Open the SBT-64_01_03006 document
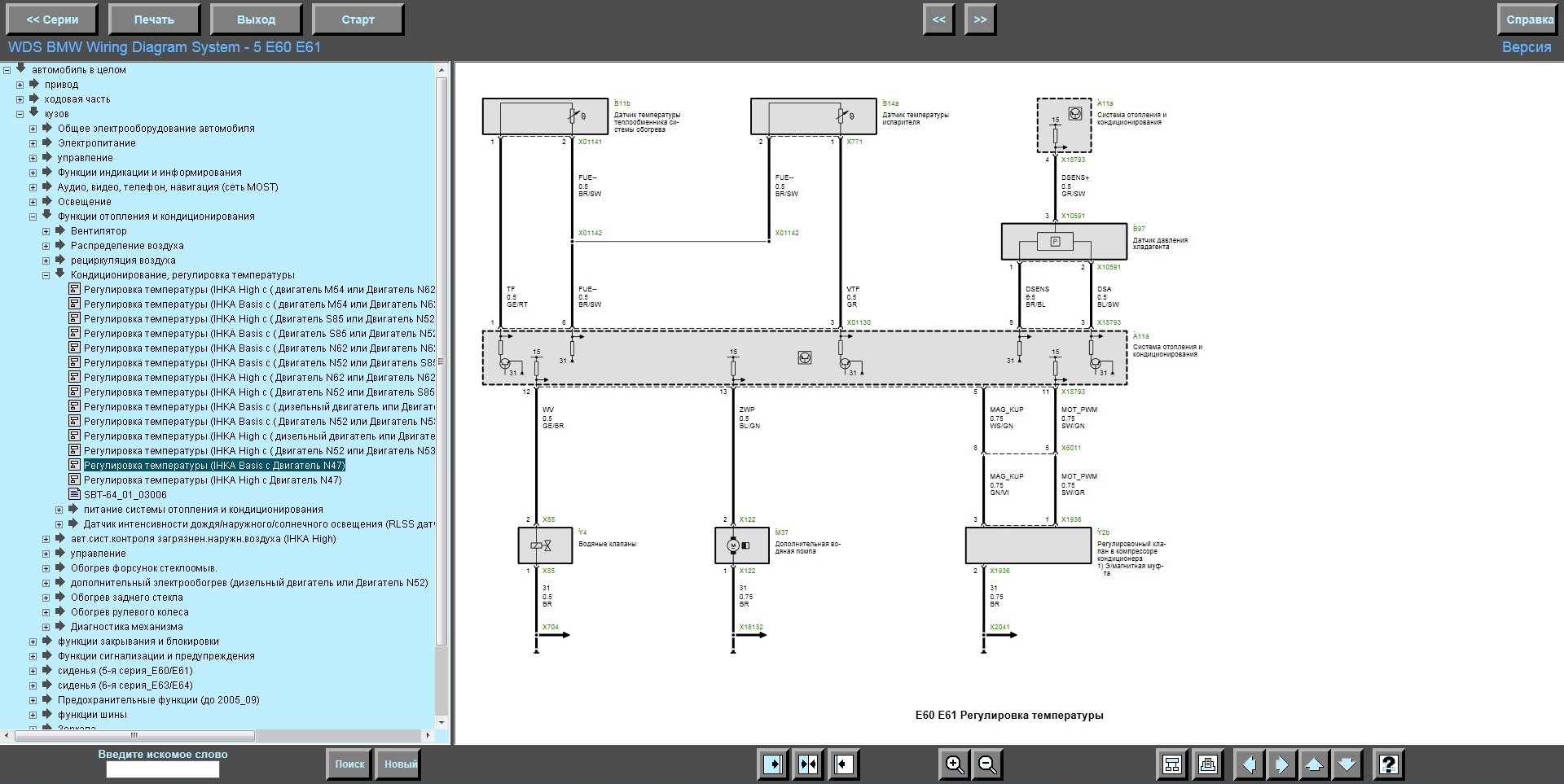 tap(125, 495)
